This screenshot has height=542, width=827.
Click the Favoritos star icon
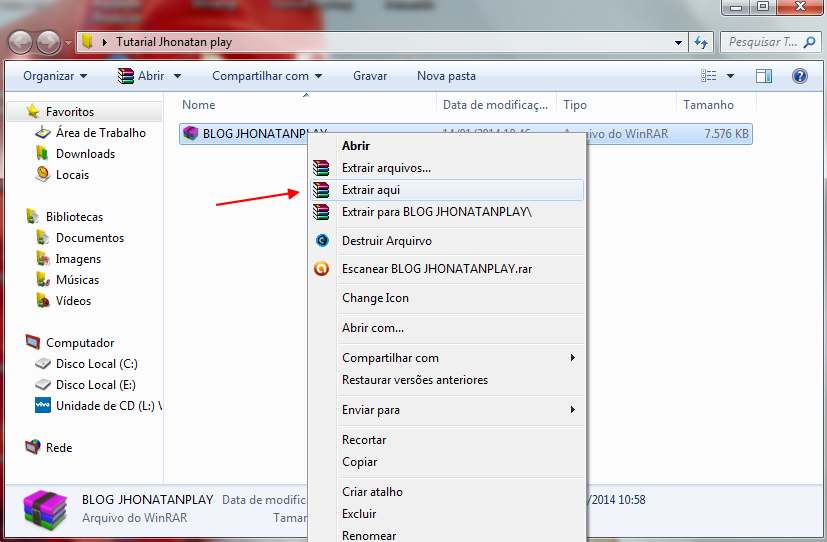[x=33, y=111]
